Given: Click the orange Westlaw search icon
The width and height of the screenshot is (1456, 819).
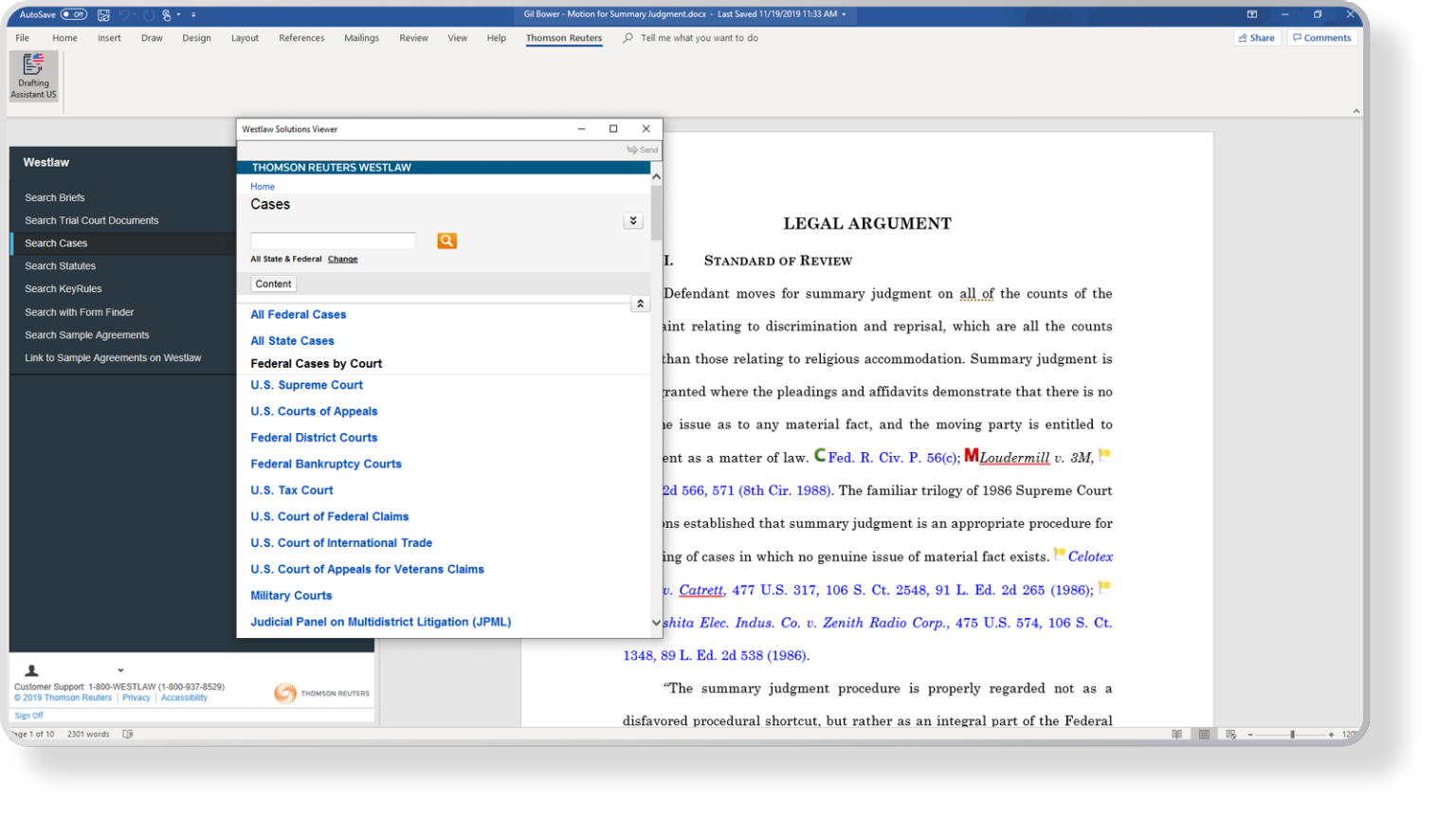Looking at the screenshot, I should [446, 241].
